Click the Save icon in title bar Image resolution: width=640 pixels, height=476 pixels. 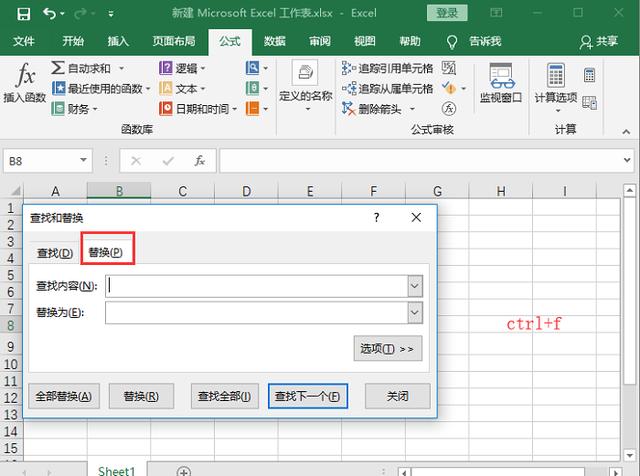point(23,13)
